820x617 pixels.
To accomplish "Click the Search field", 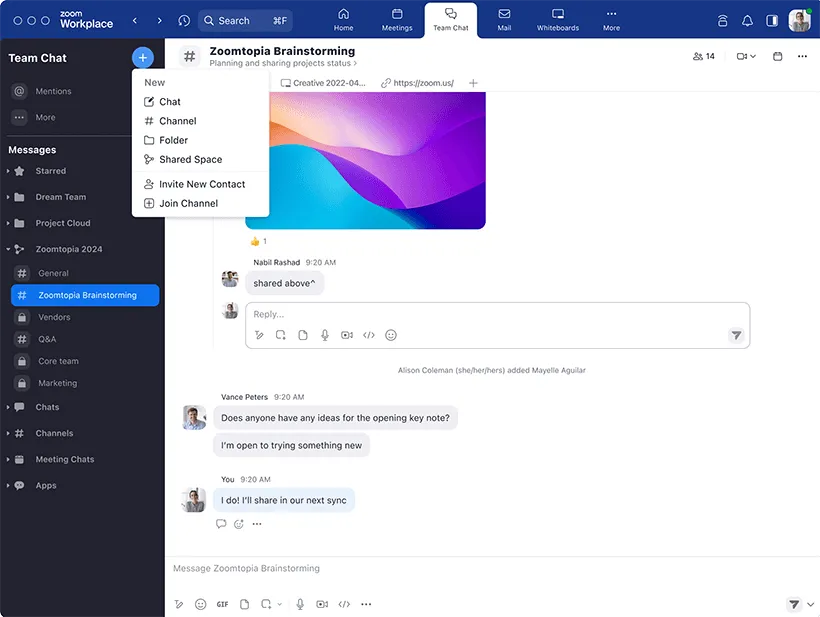I will 246,20.
